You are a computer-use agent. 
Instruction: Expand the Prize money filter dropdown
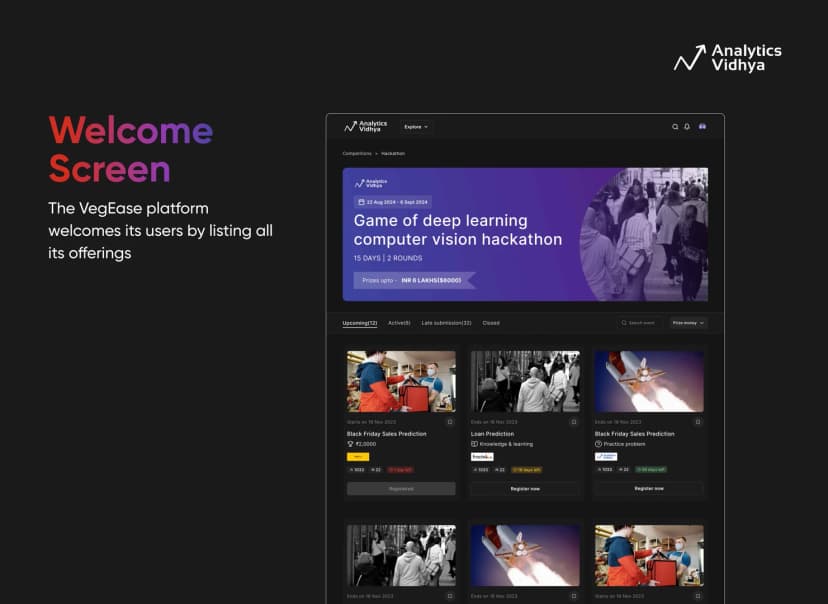688,323
